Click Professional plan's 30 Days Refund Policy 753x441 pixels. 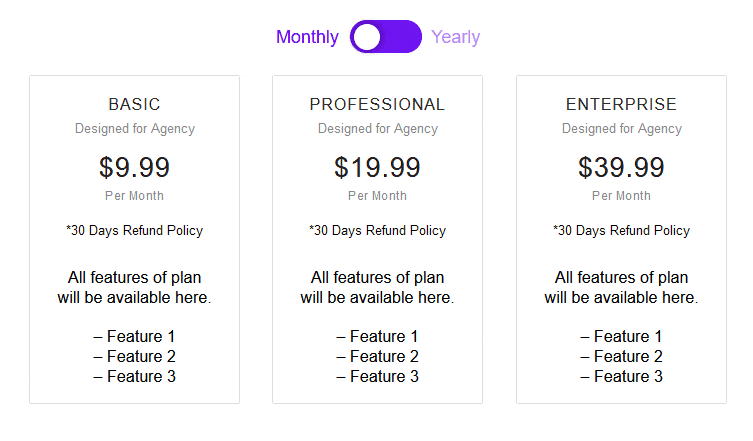tap(377, 231)
